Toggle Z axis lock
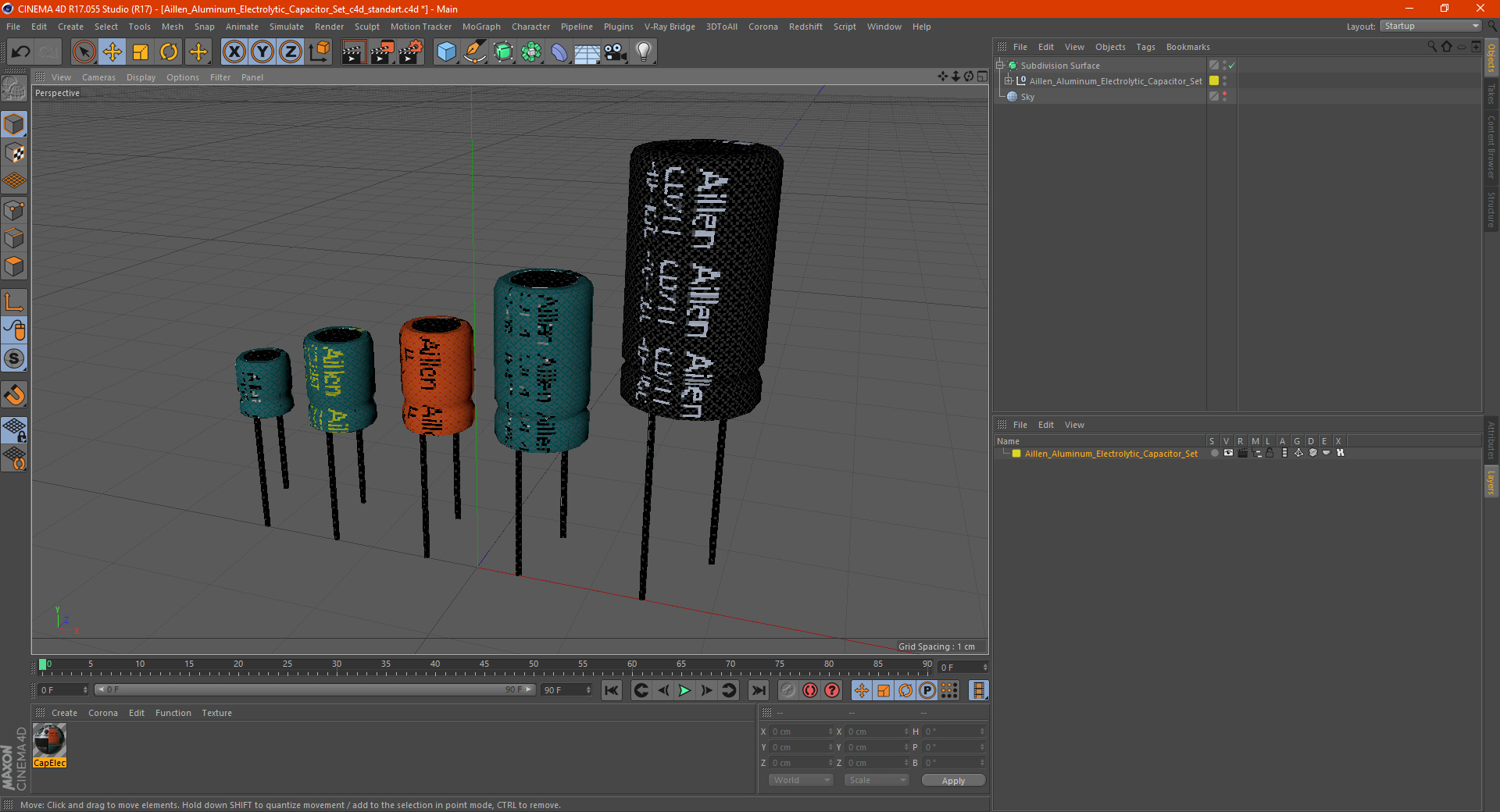 tap(291, 52)
